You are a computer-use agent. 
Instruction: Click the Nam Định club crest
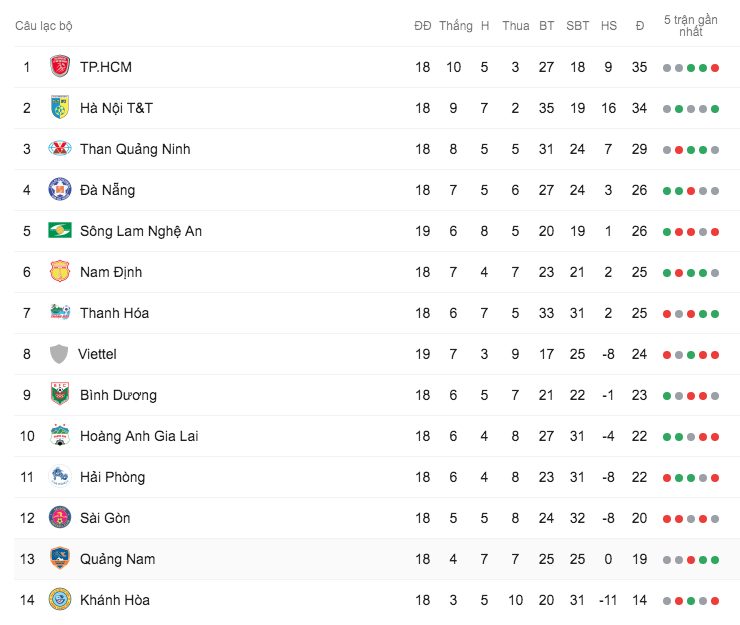tap(60, 272)
